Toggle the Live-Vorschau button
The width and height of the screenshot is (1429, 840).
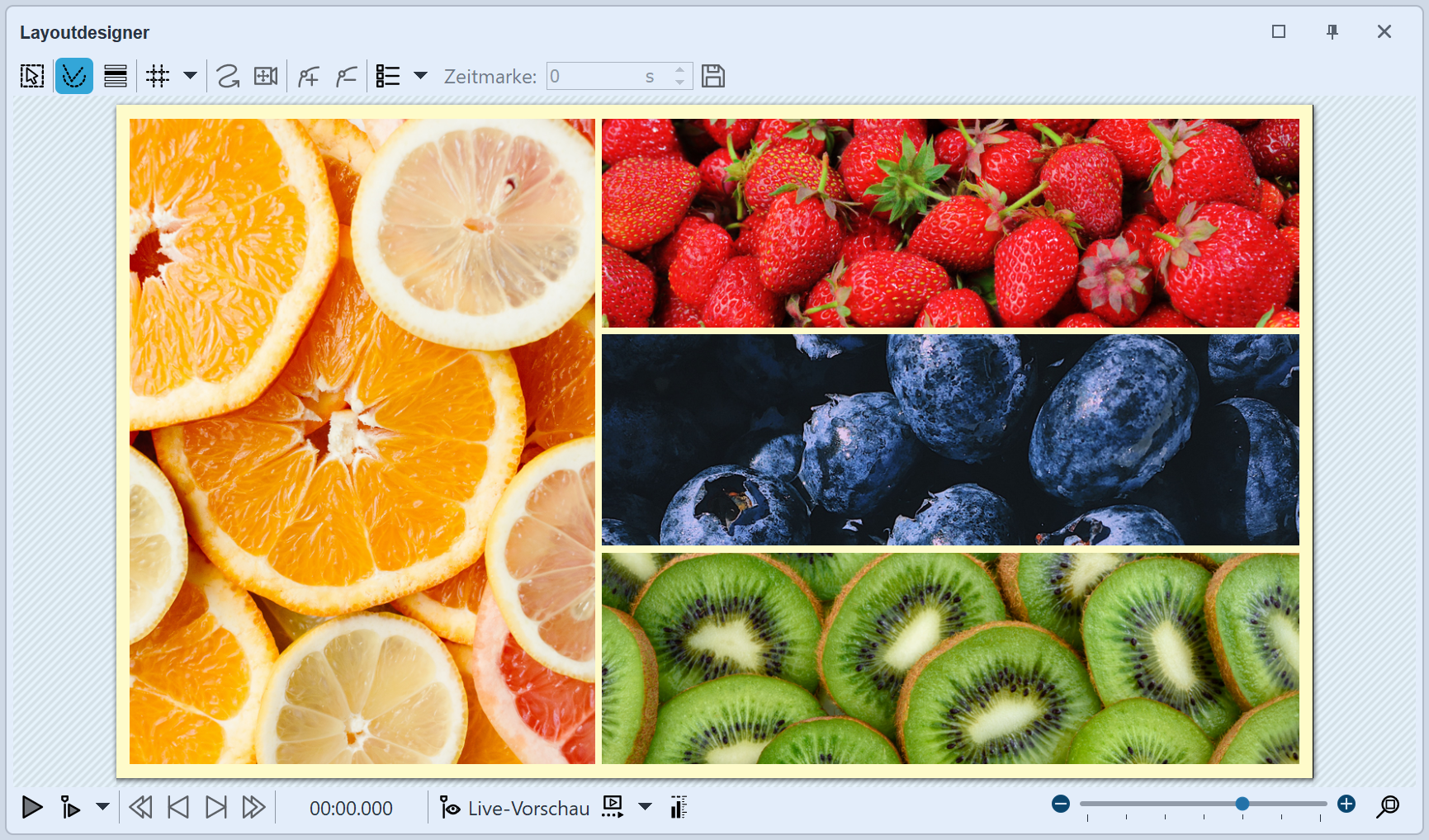(515, 808)
